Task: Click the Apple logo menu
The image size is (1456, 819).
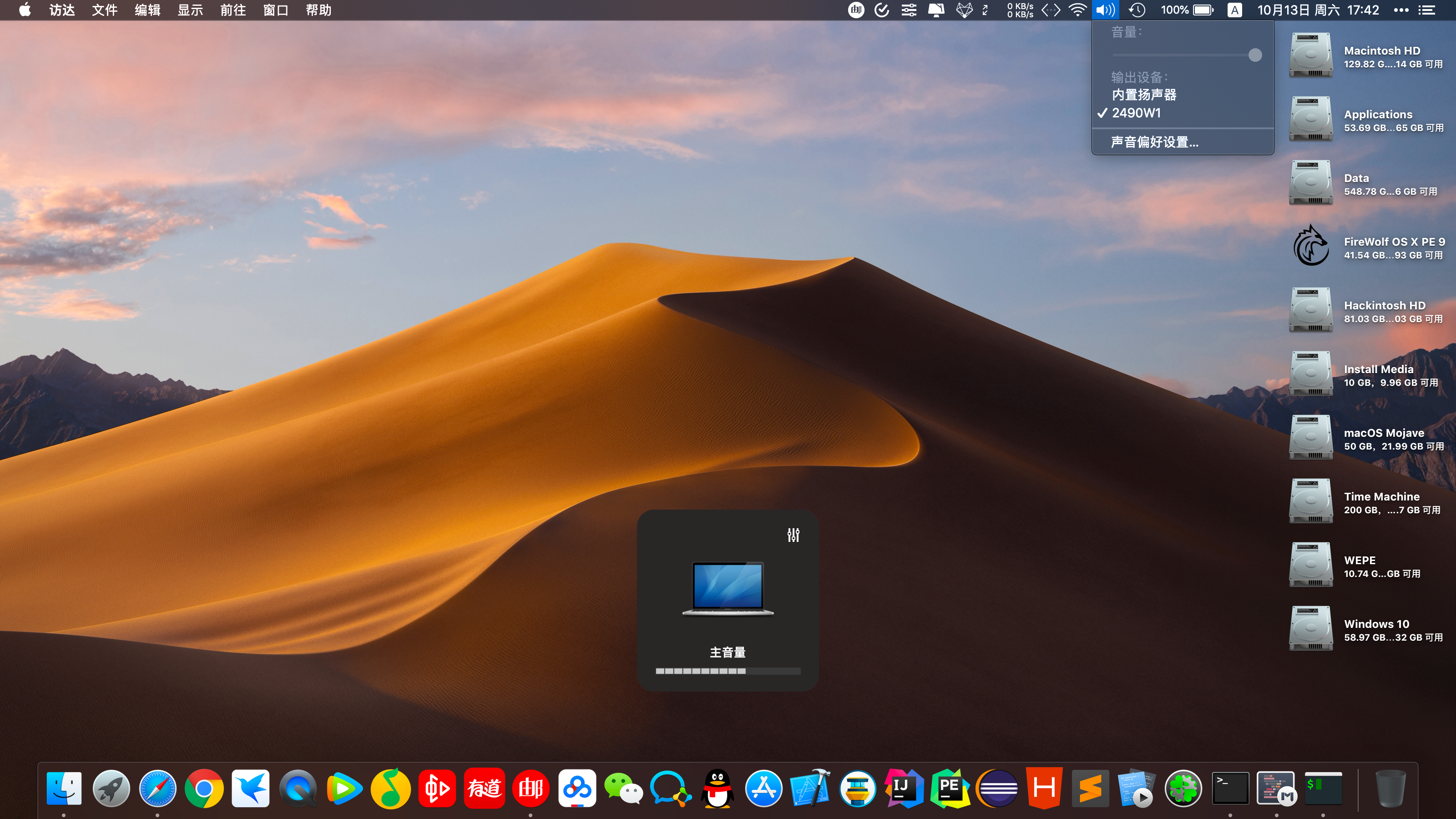Action: click(x=25, y=10)
